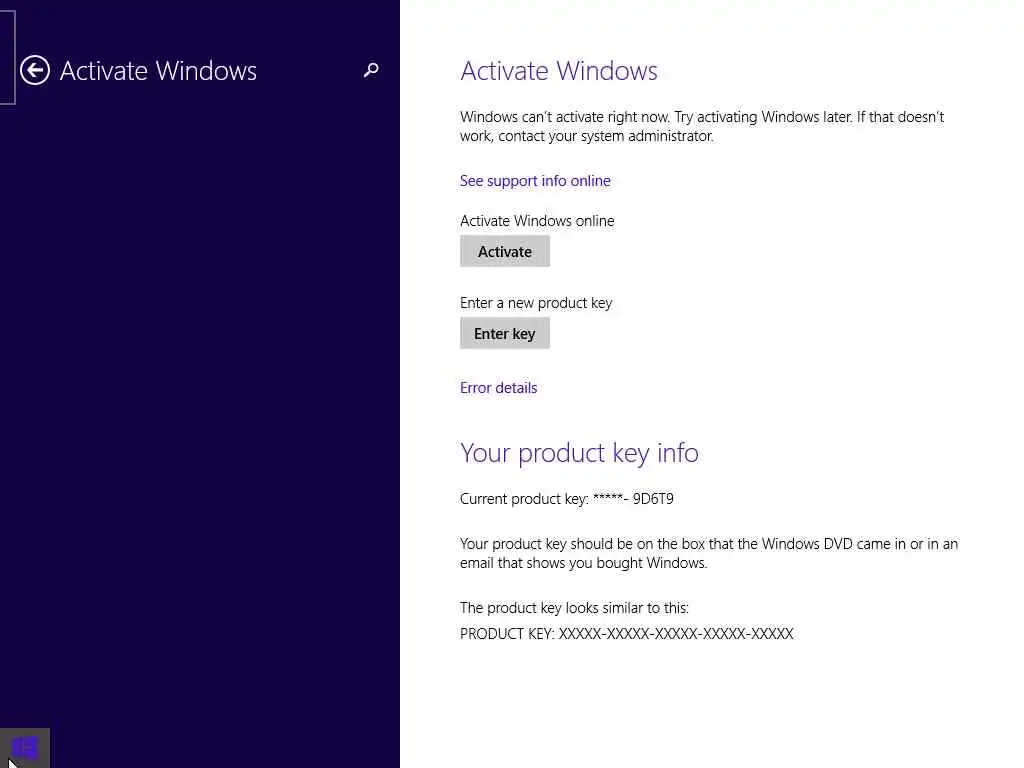Click the Enter a new product key label
1024x768 pixels.
pyautogui.click(x=536, y=303)
